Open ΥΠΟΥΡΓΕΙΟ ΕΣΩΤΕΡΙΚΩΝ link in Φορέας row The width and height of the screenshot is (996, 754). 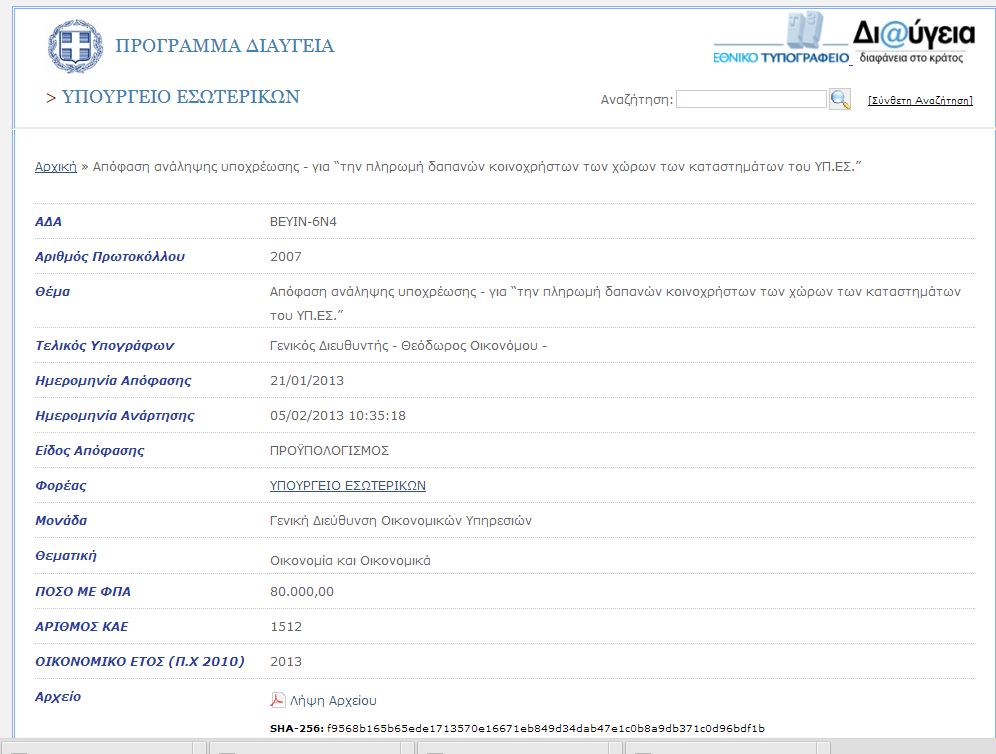[348, 485]
